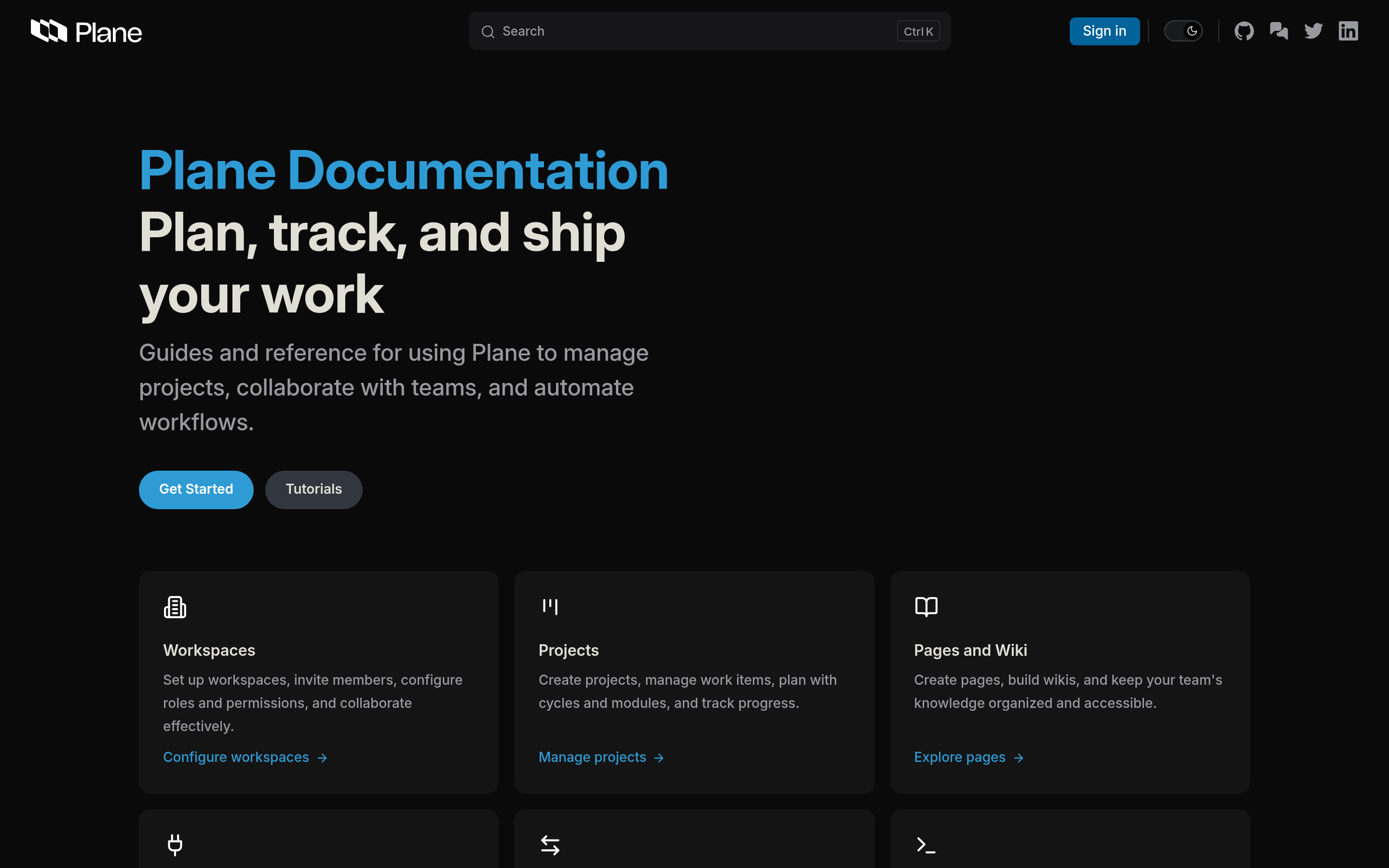Image resolution: width=1389 pixels, height=868 pixels.
Task: Visit the Twitter bird icon link
Action: pyautogui.click(x=1313, y=31)
